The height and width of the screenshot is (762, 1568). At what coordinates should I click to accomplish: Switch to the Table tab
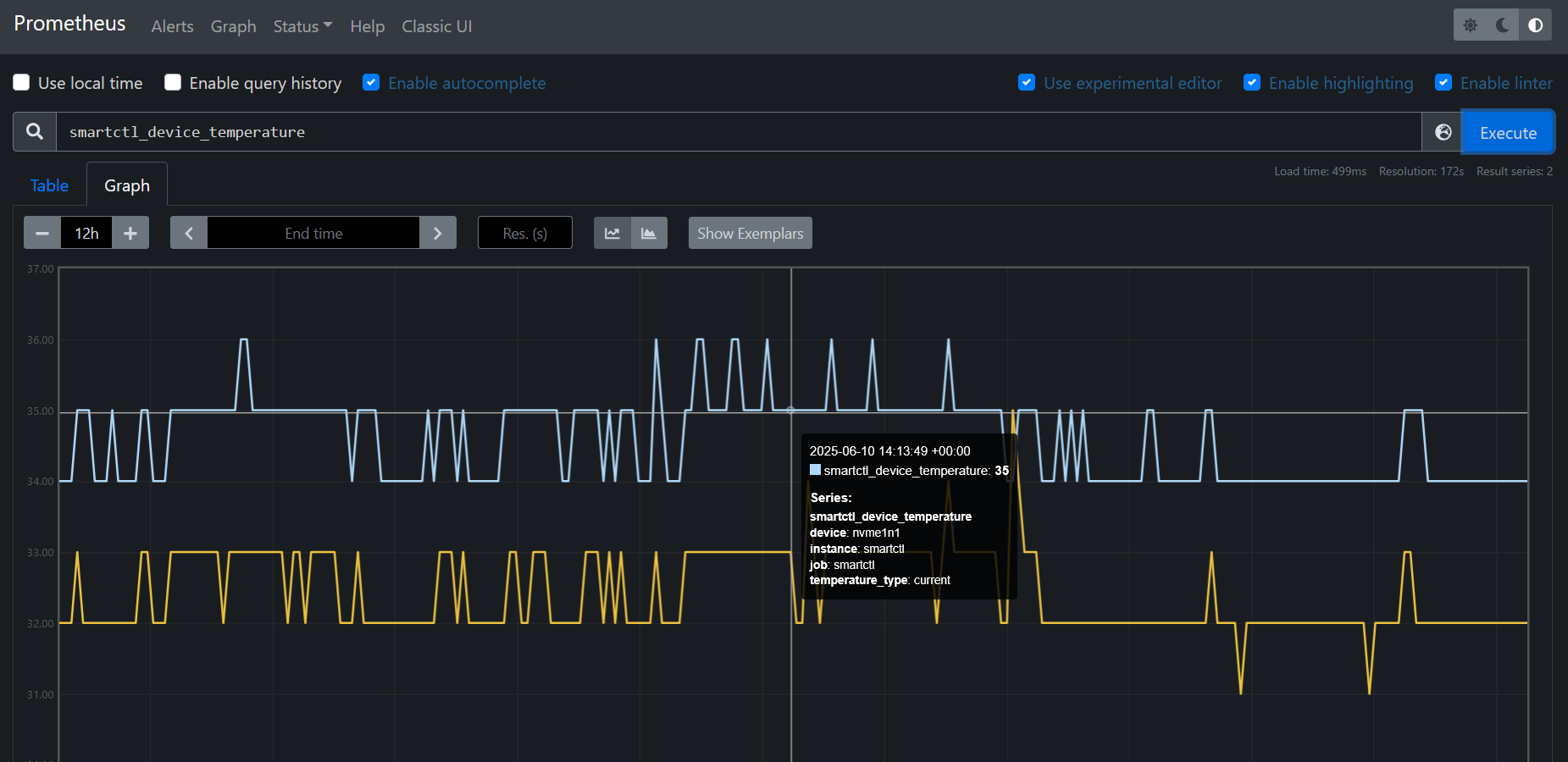click(x=49, y=185)
